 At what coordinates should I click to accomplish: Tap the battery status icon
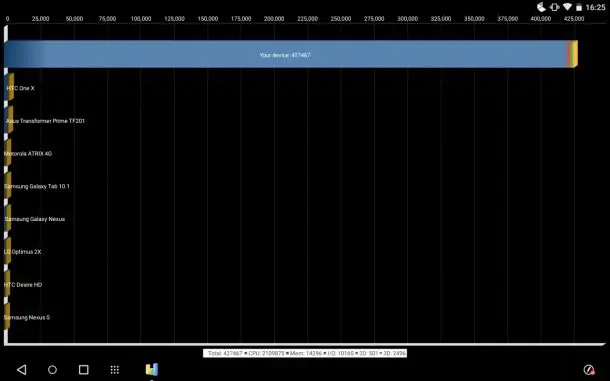point(579,7)
